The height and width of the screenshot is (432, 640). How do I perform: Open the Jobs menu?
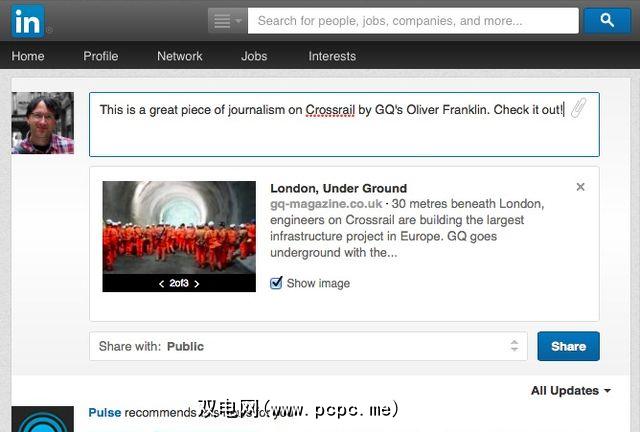254,56
